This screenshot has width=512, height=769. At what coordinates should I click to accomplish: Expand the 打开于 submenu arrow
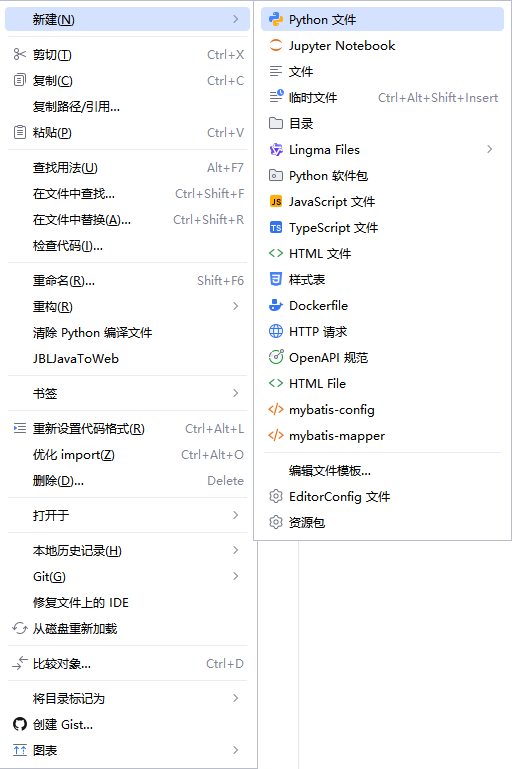click(236, 515)
